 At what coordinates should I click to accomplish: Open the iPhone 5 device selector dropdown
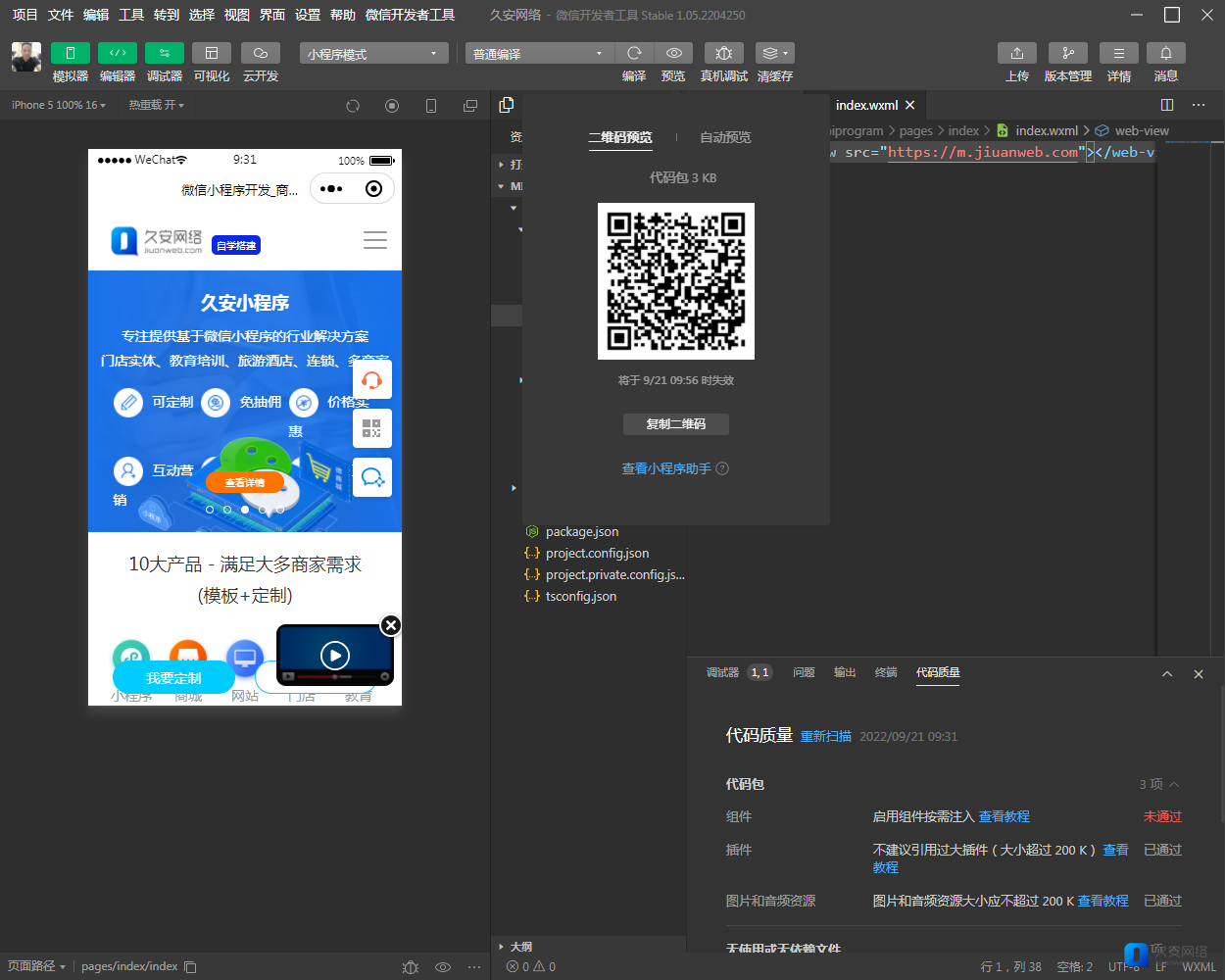[x=59, y=105]
